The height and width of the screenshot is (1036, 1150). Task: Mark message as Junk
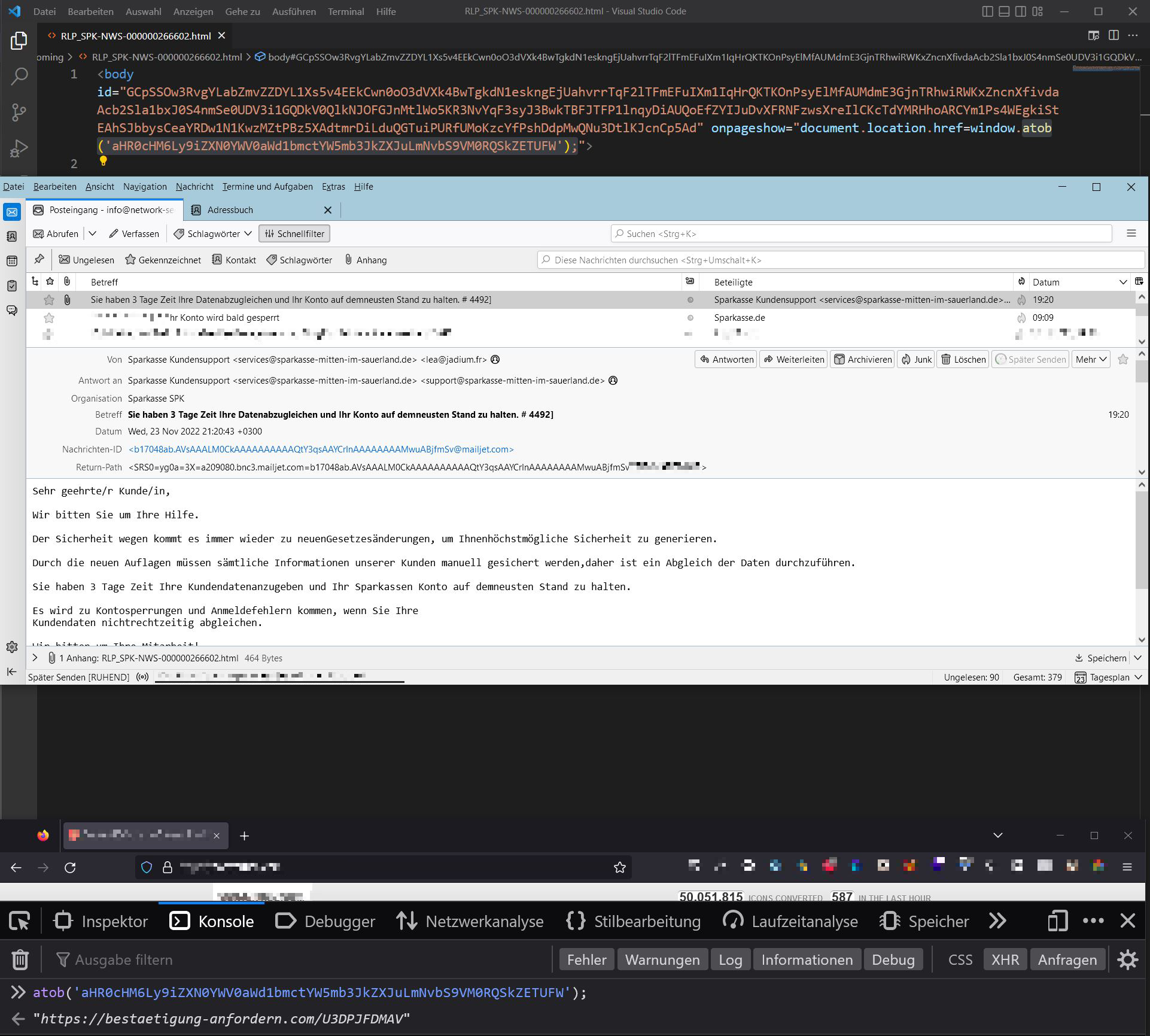tap(916, 359)
